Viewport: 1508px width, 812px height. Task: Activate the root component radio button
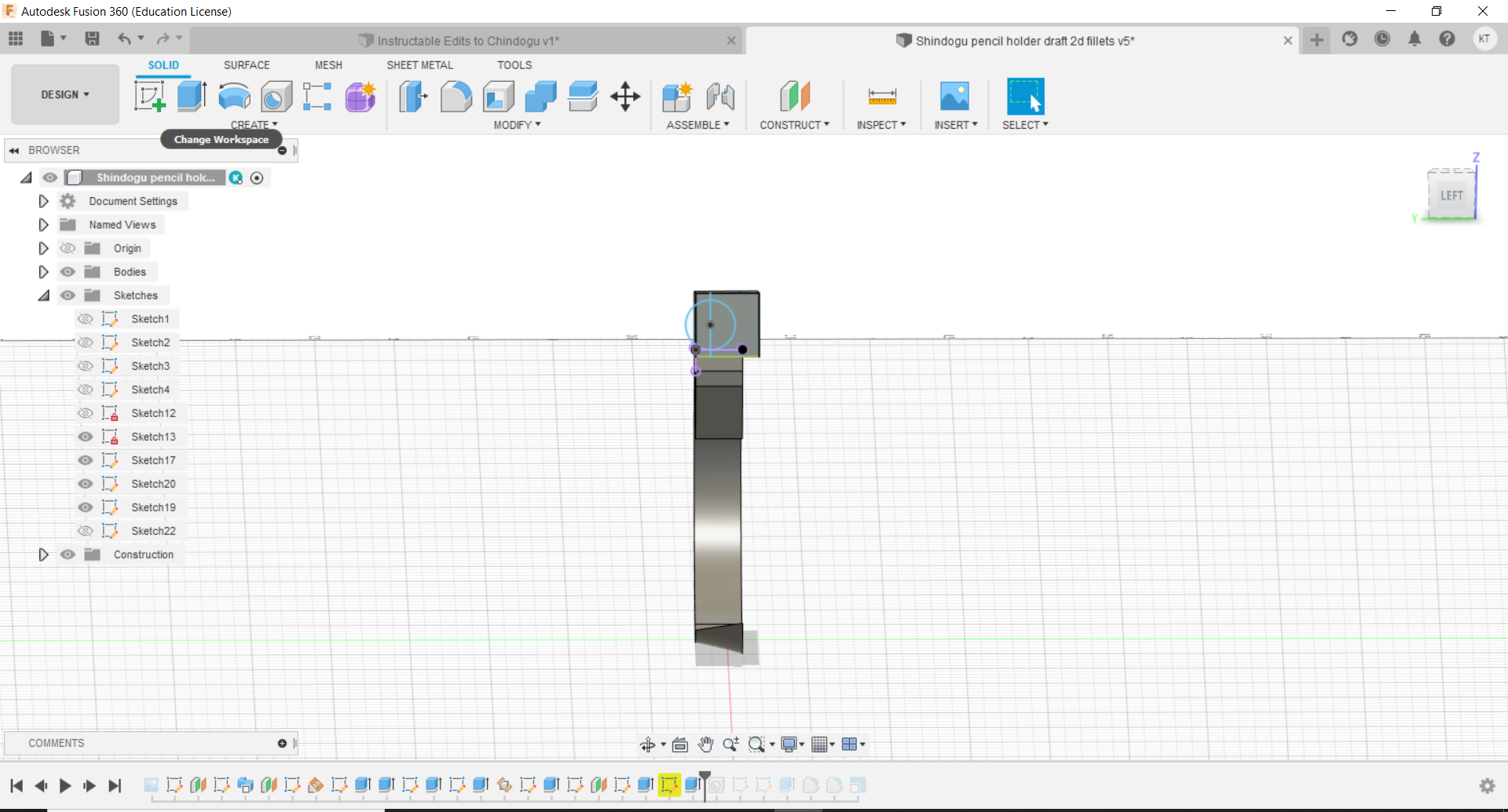point(257,177)
